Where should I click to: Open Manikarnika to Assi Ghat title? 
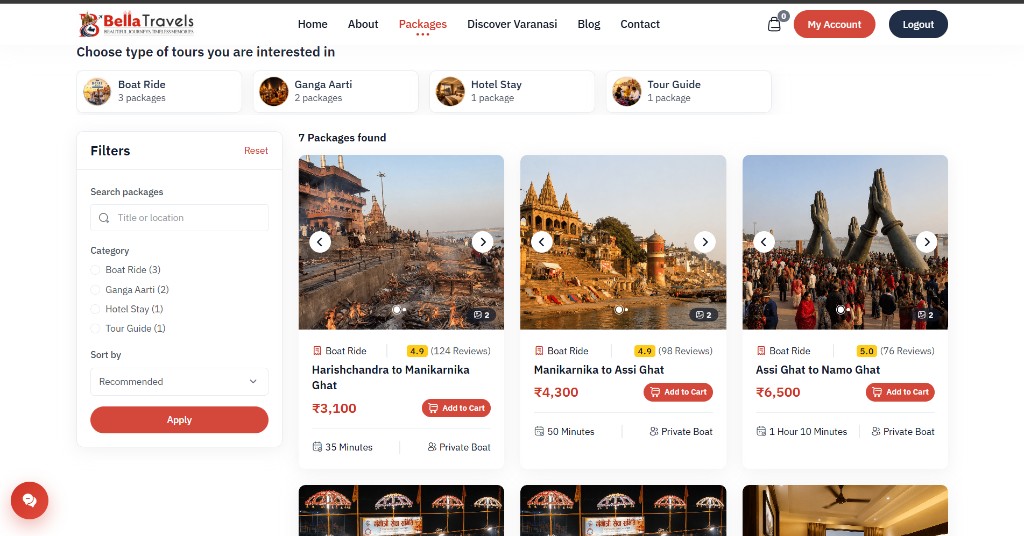click(599, 370)
